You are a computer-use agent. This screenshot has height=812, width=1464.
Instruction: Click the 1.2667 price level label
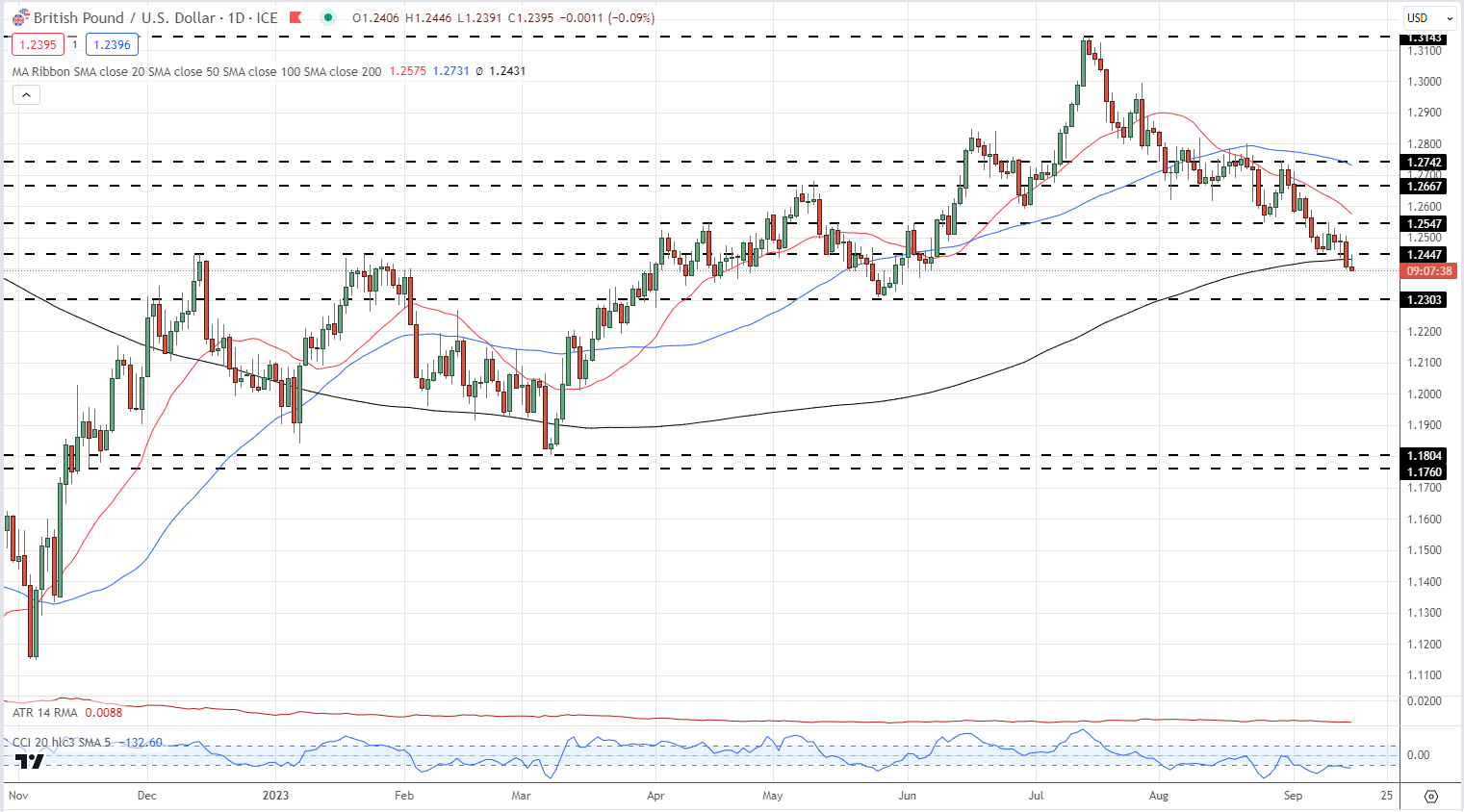[1425, 187]
